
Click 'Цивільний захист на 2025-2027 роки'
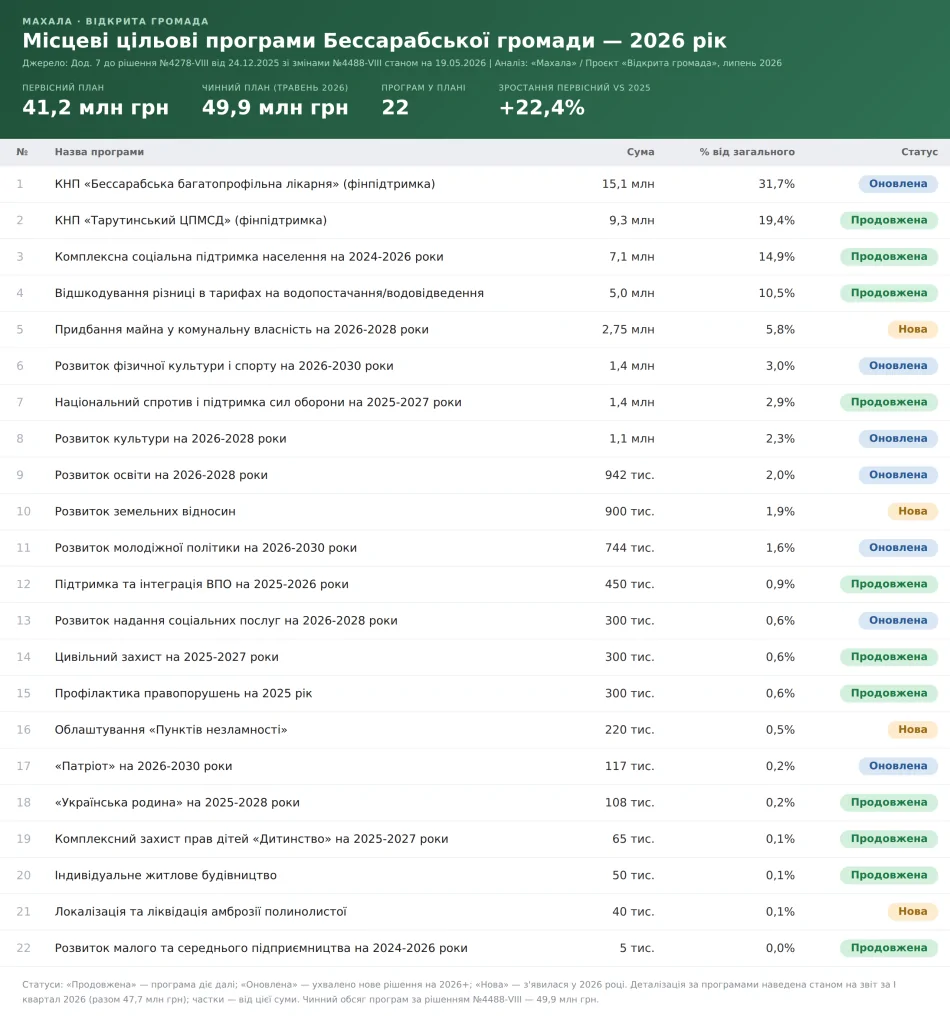(x=166, y=657)
